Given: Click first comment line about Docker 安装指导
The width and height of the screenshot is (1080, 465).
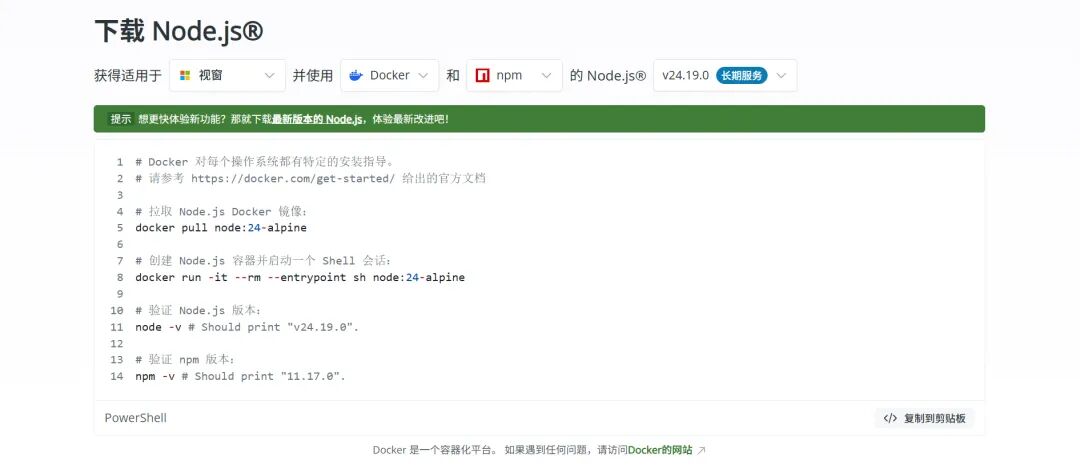Looking at the screenshot, I should tap(264, 162).
